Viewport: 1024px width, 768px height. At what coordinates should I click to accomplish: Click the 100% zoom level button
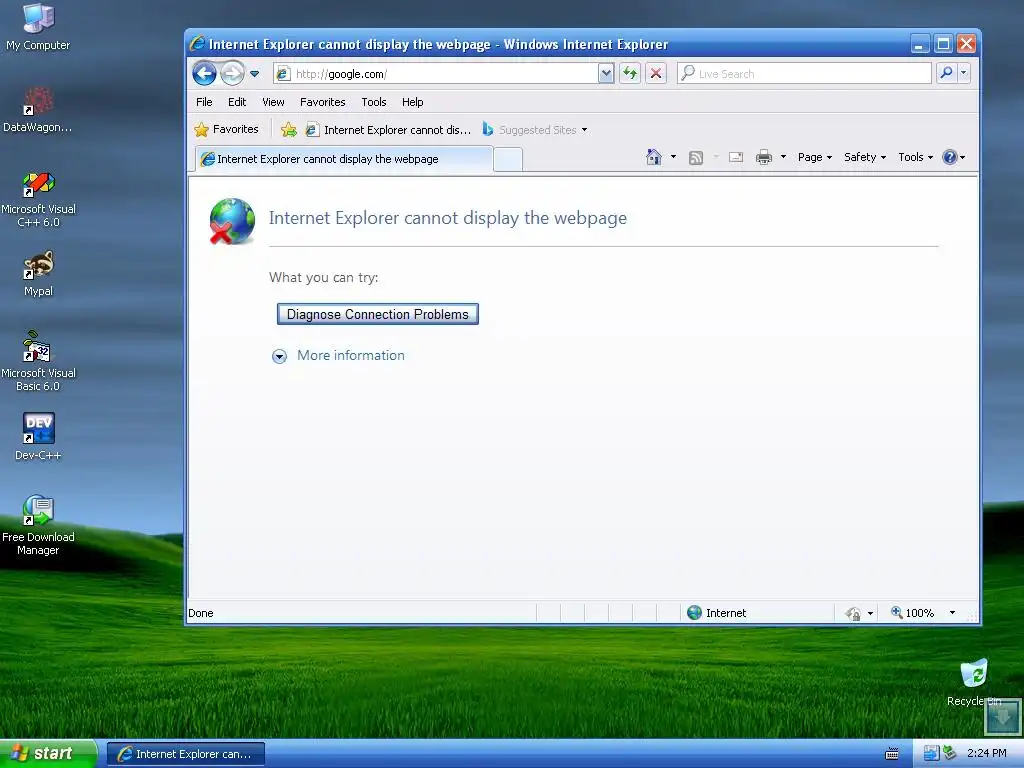[912, 613]
